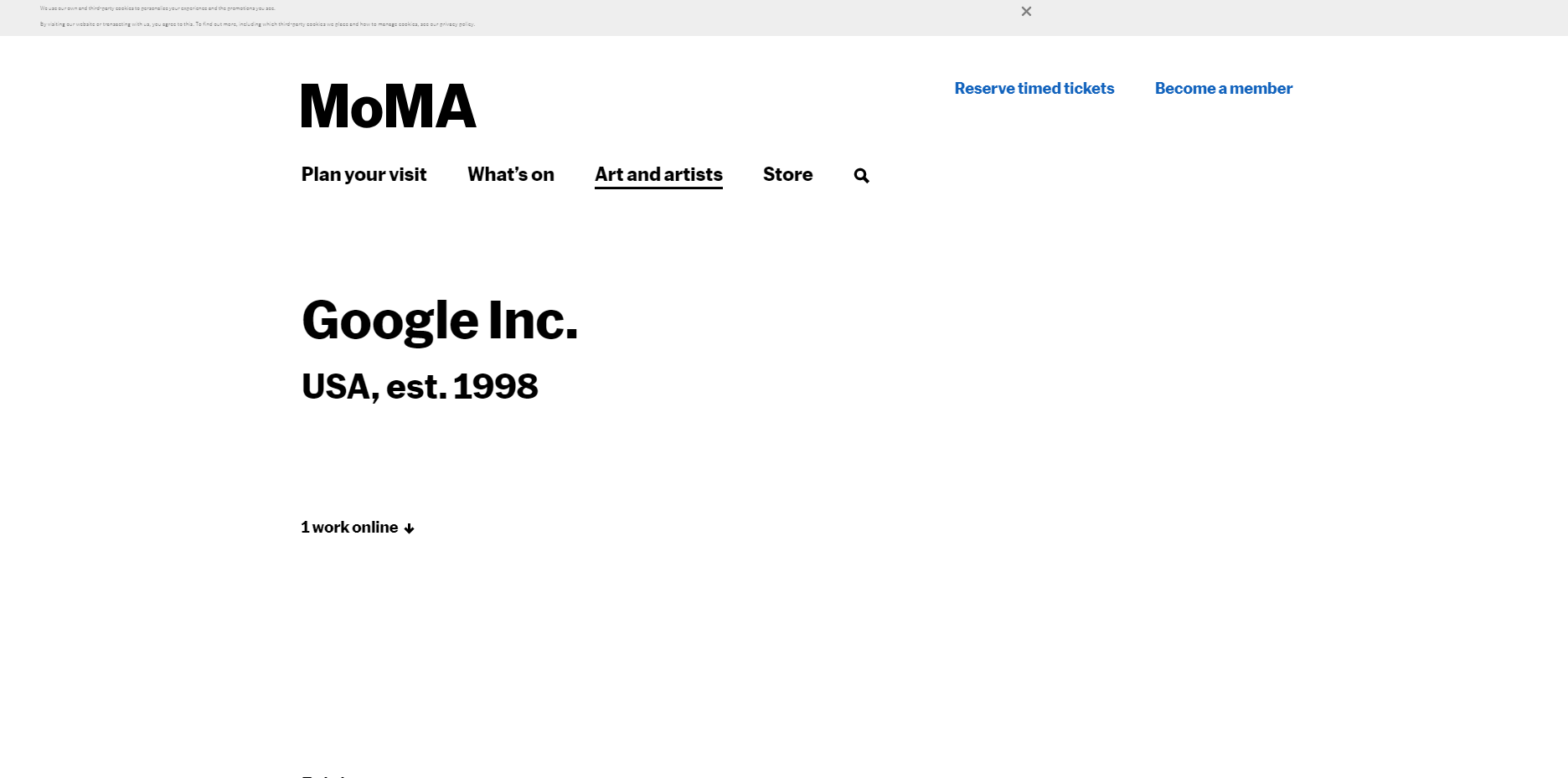Follow the Reserve timed tickets link
1568x778 pixels.
[1034, 88]
